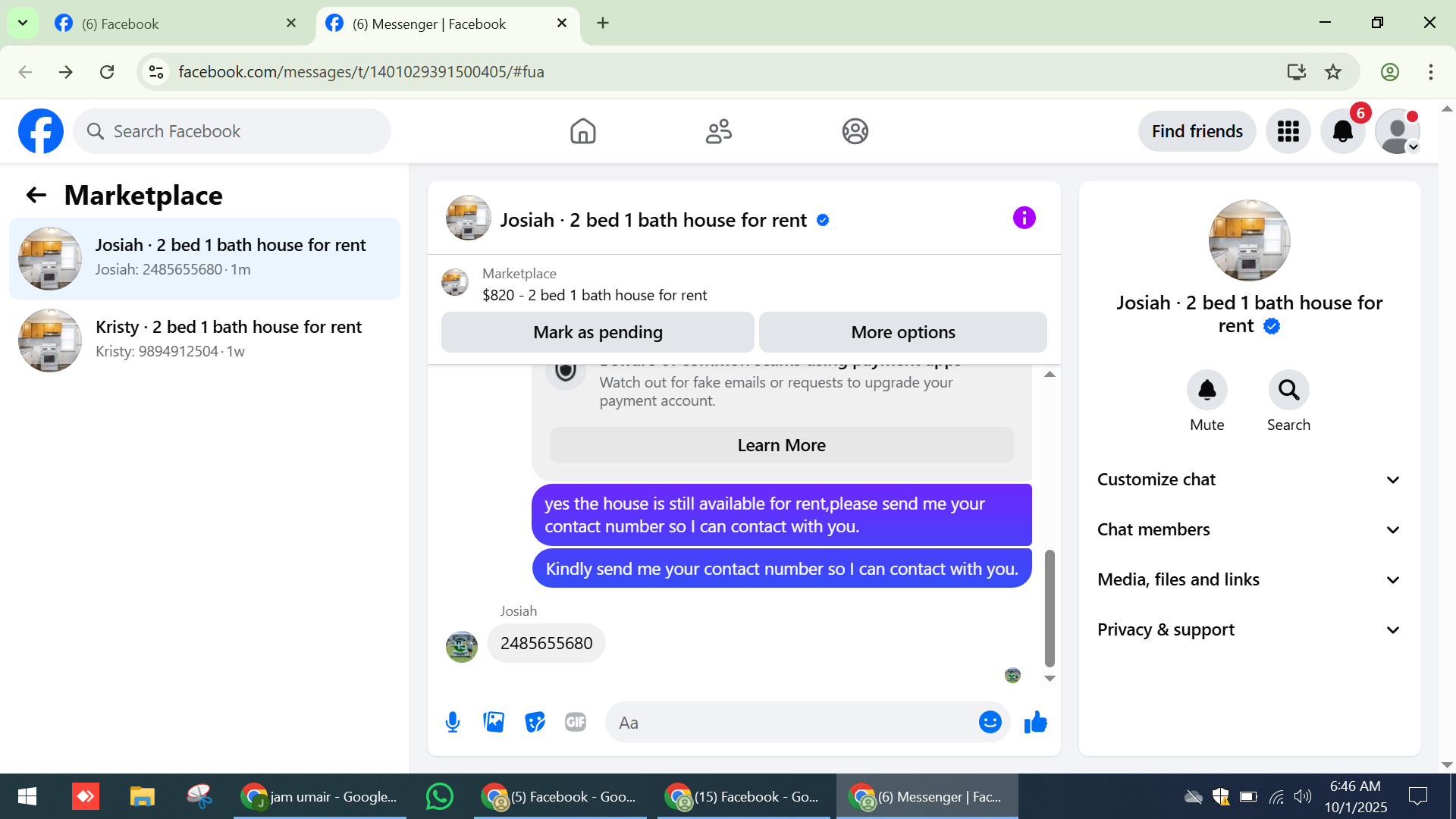Image resolution: width=1456 pixels, height=819 pixels.
Task: Click the More options button
Action: click(903, 332)
